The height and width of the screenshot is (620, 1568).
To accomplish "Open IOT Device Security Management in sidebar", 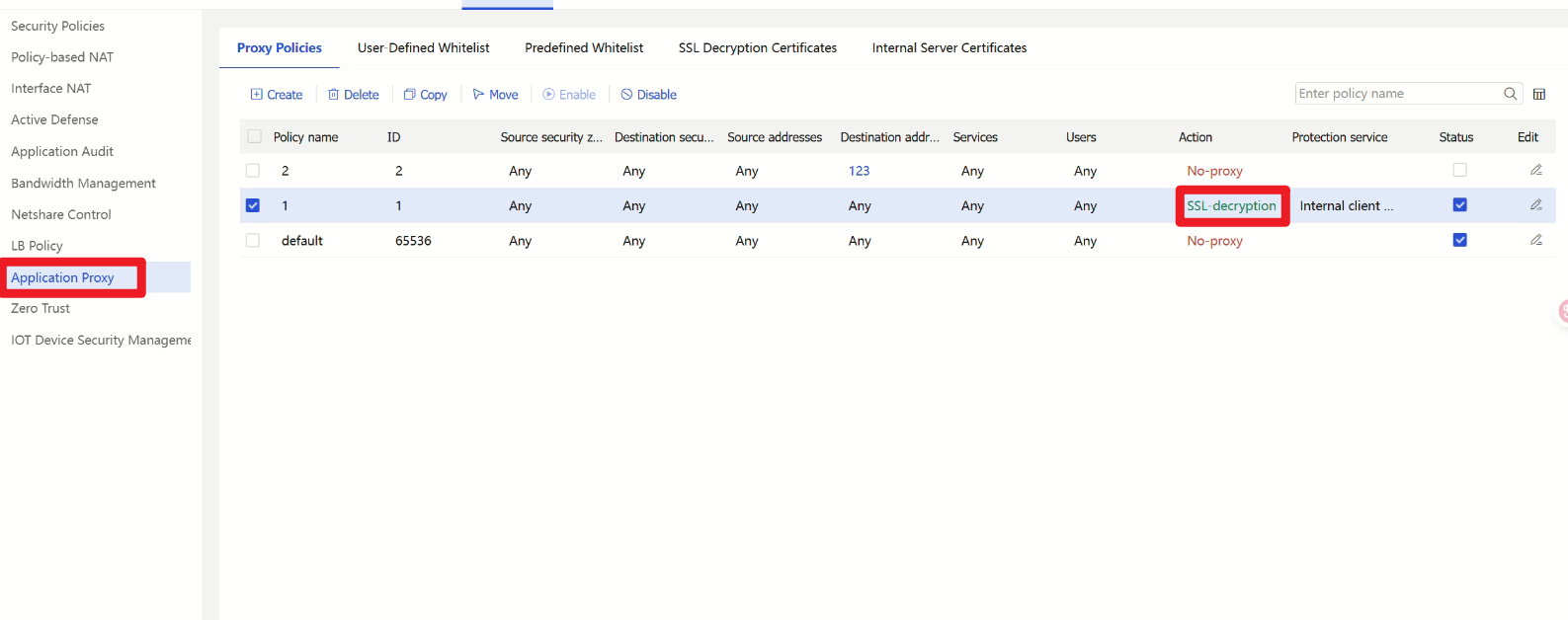I will pyautogui.click(x=101, y=340).
